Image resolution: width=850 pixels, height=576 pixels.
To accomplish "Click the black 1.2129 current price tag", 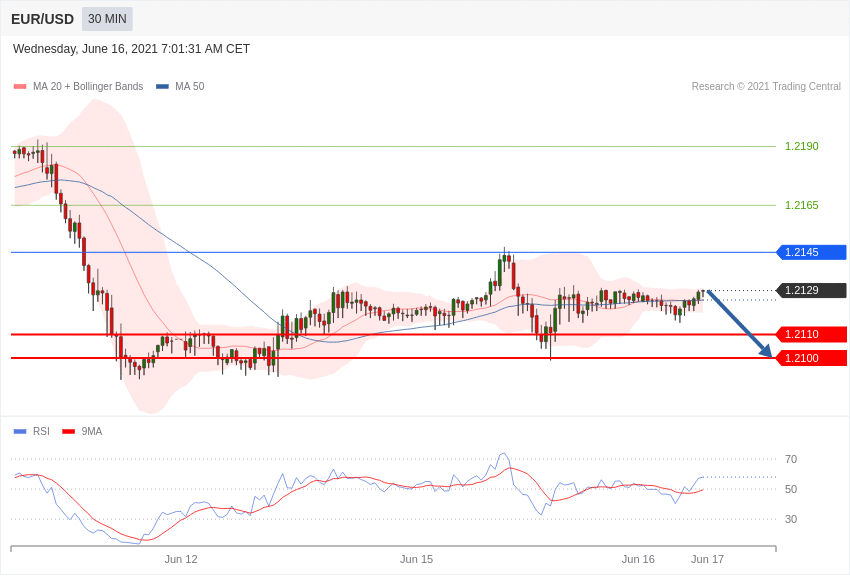I will coord(812,290).
